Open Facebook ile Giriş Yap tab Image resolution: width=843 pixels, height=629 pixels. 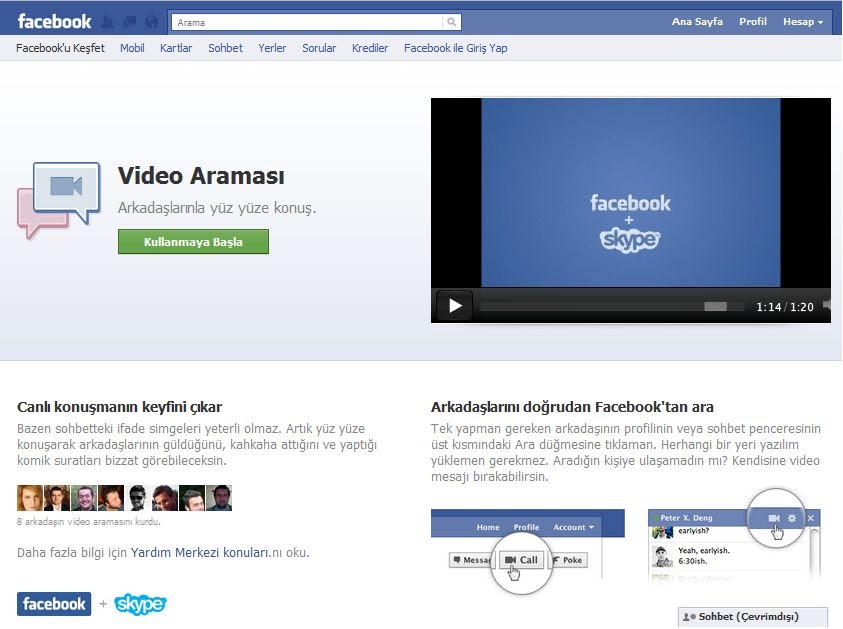tap(455, 48)
